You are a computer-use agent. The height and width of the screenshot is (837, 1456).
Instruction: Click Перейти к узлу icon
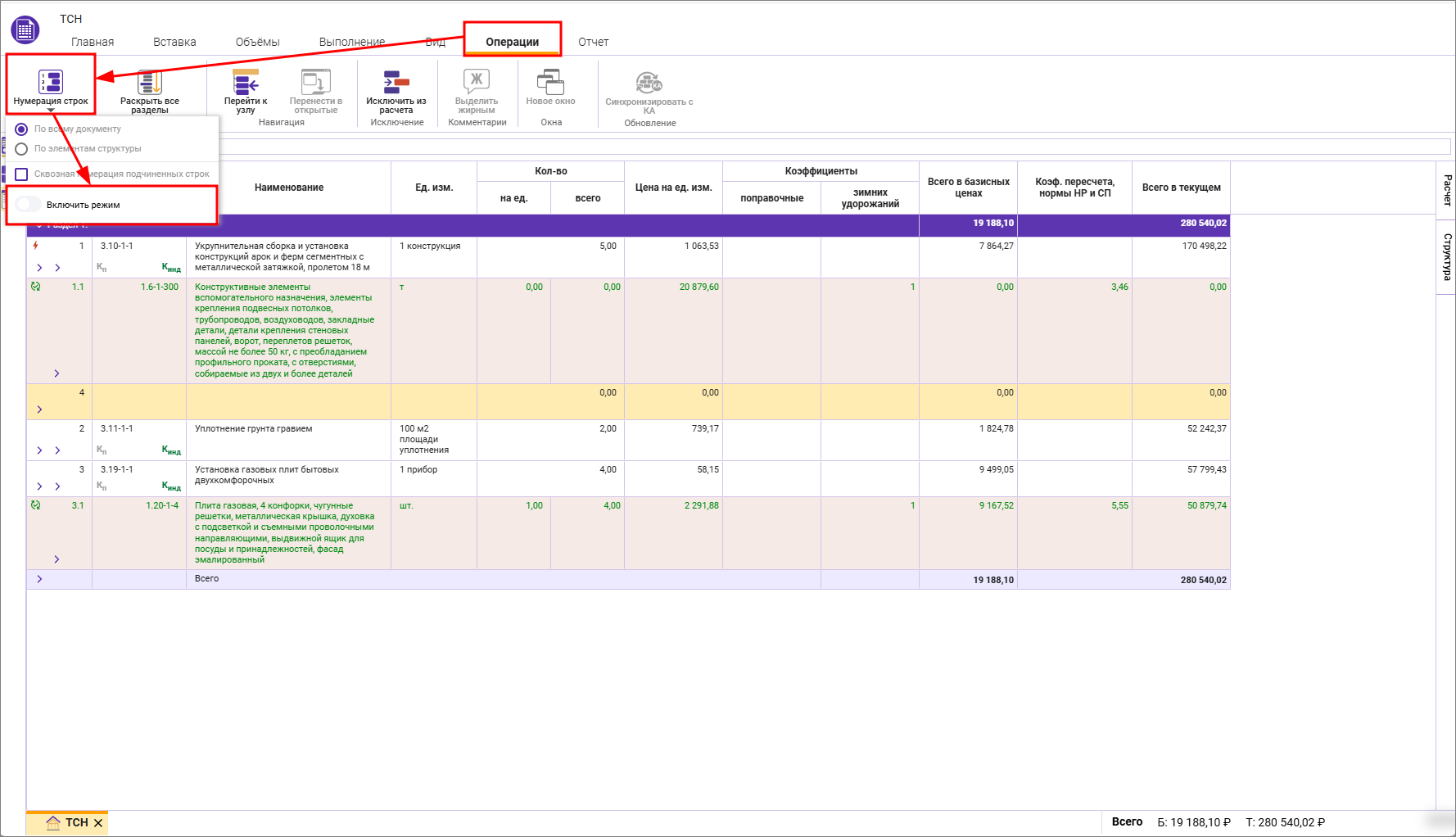click(246, 82)
